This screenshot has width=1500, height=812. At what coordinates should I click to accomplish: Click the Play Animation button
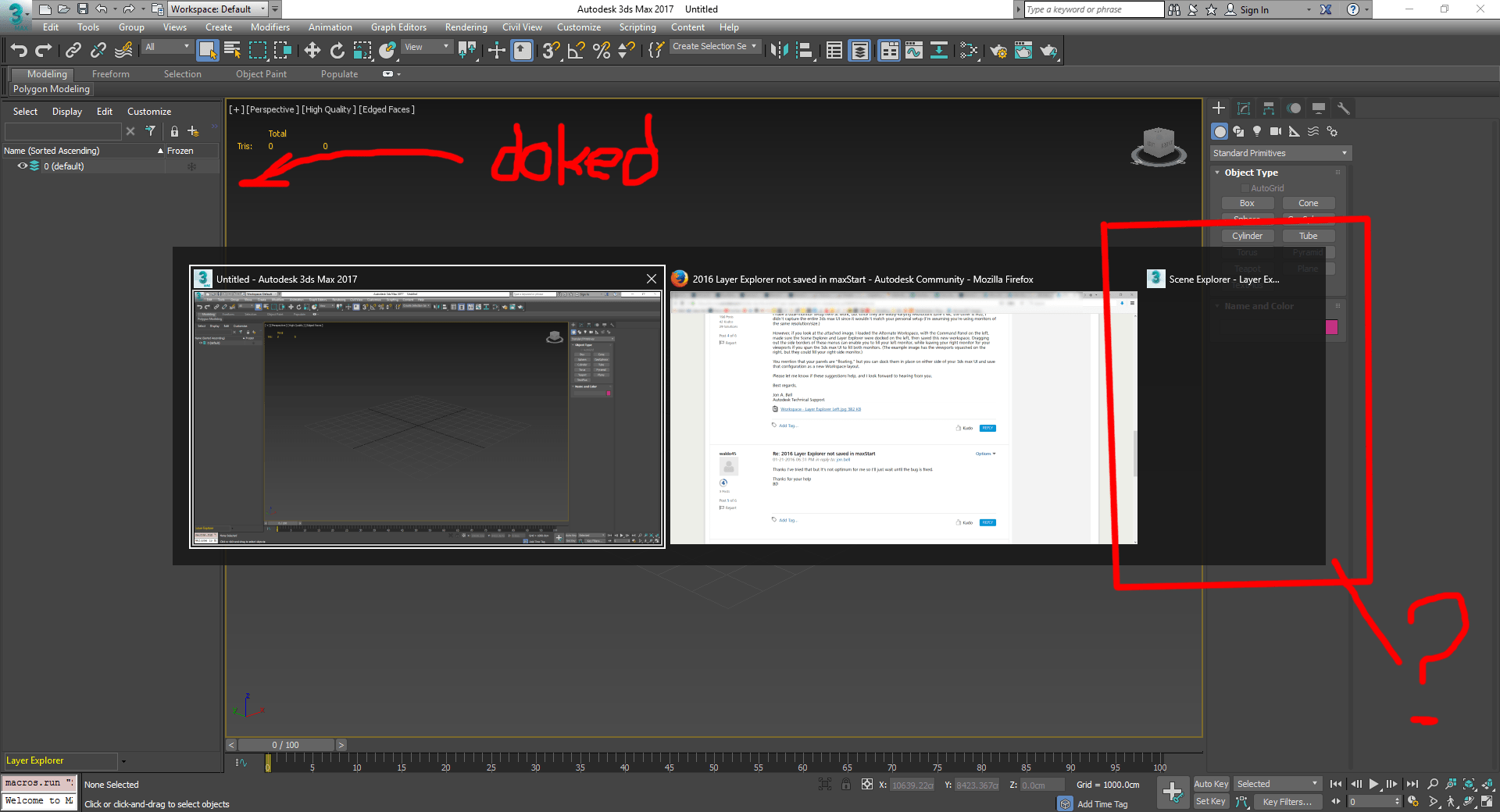click(x=1374, y=784)
